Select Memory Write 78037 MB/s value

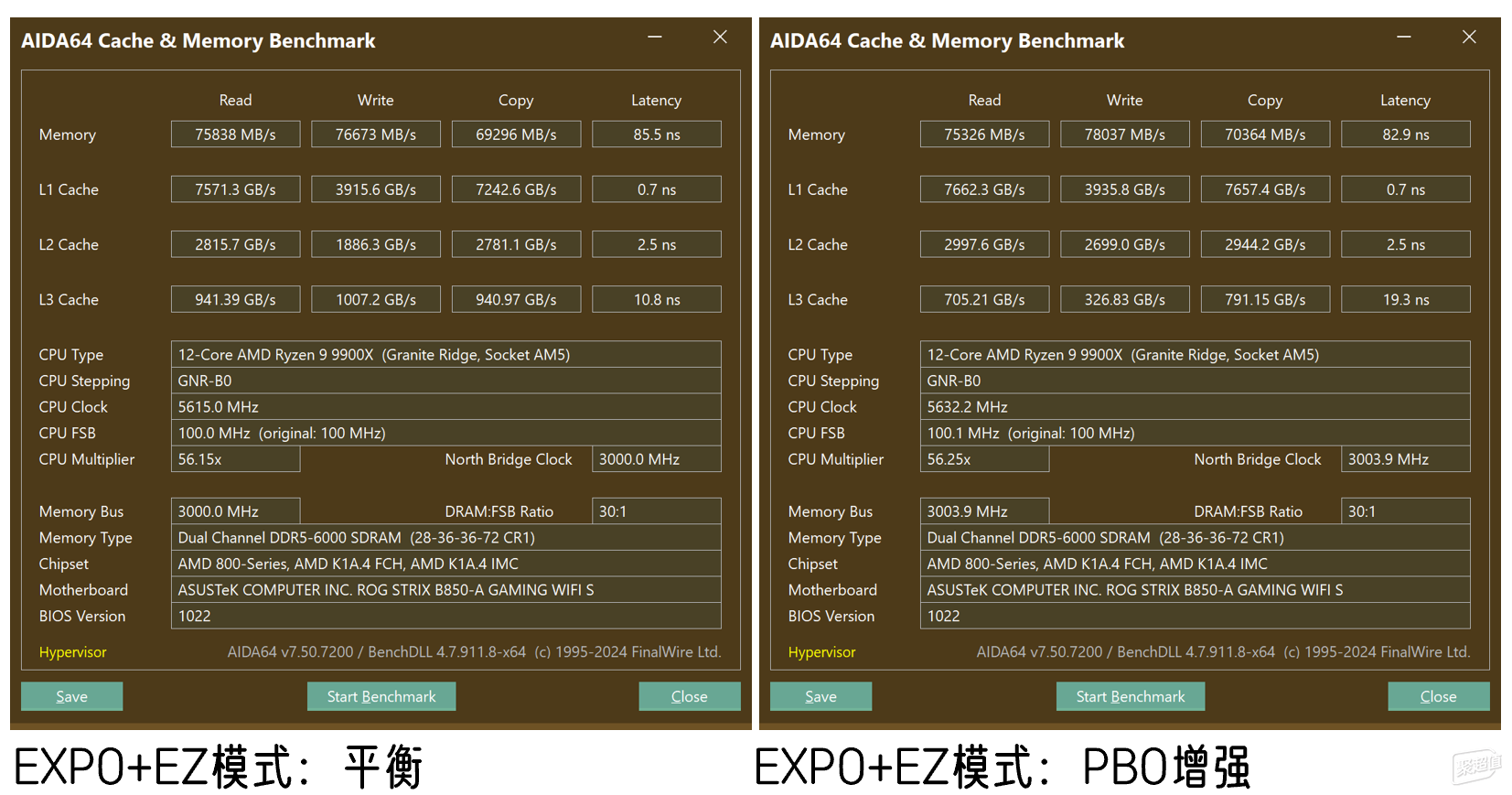(1124, 134)
